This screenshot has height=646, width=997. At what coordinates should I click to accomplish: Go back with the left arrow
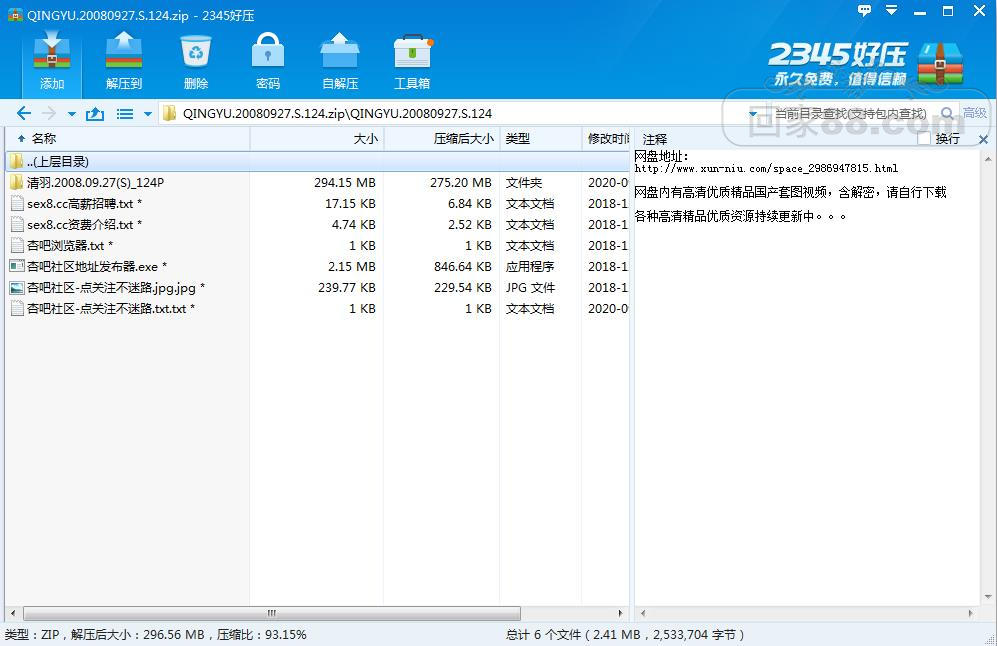click(x=24, y=114)
